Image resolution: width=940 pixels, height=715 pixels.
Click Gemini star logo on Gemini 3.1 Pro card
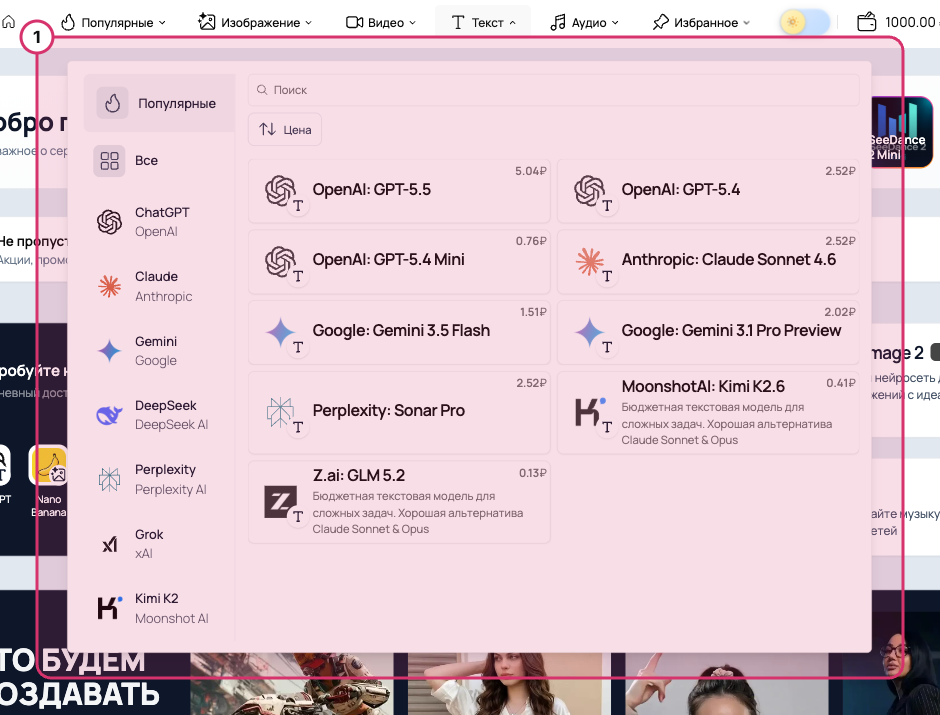pyautogui.click(x=590, y=332)
